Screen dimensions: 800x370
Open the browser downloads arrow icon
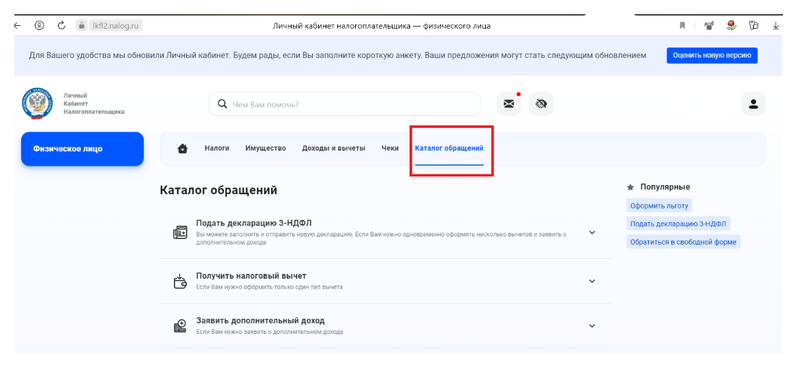(x=776, y=26)
